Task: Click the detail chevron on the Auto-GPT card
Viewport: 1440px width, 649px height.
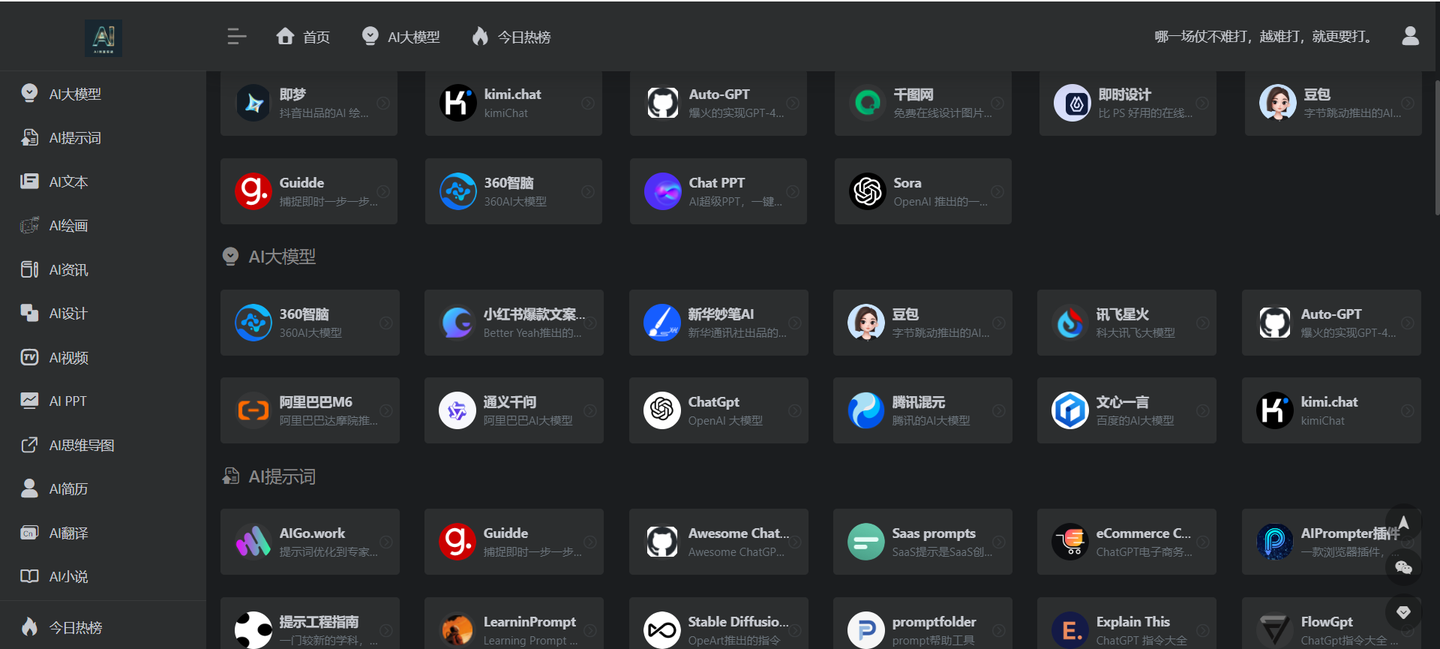Action: point(793,103)
